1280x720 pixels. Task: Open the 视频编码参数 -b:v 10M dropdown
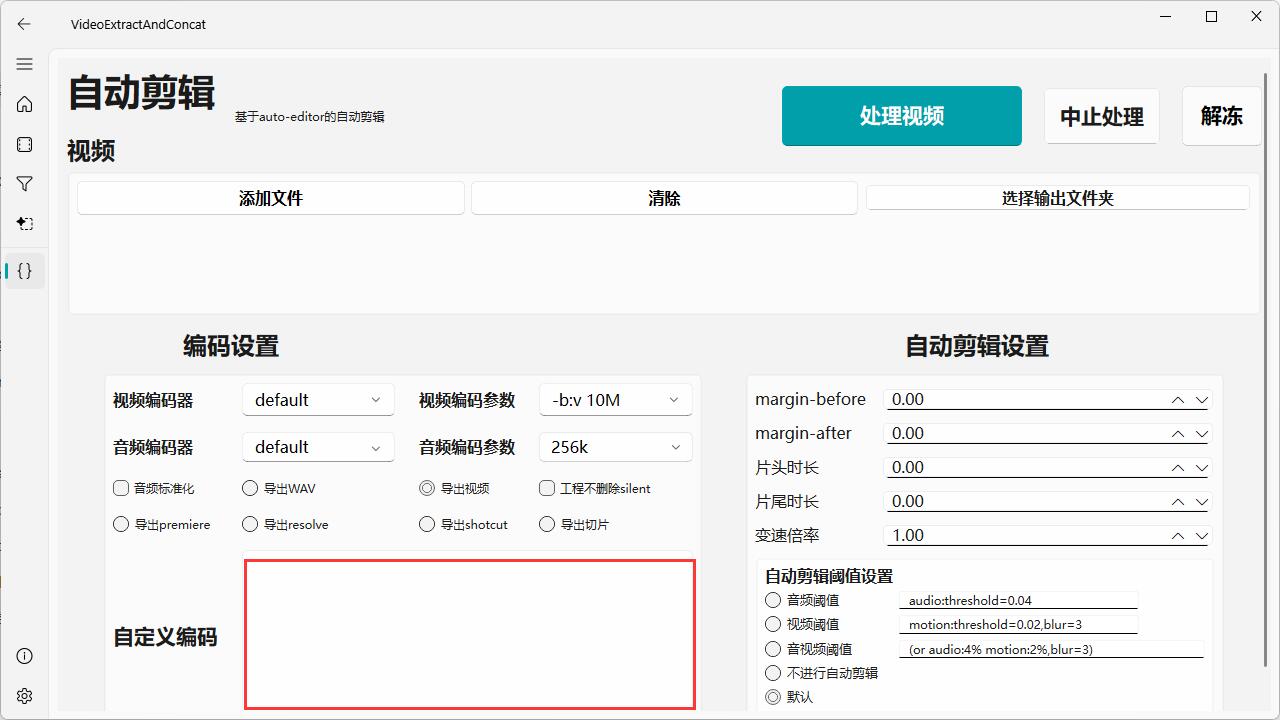pos(616,400)
